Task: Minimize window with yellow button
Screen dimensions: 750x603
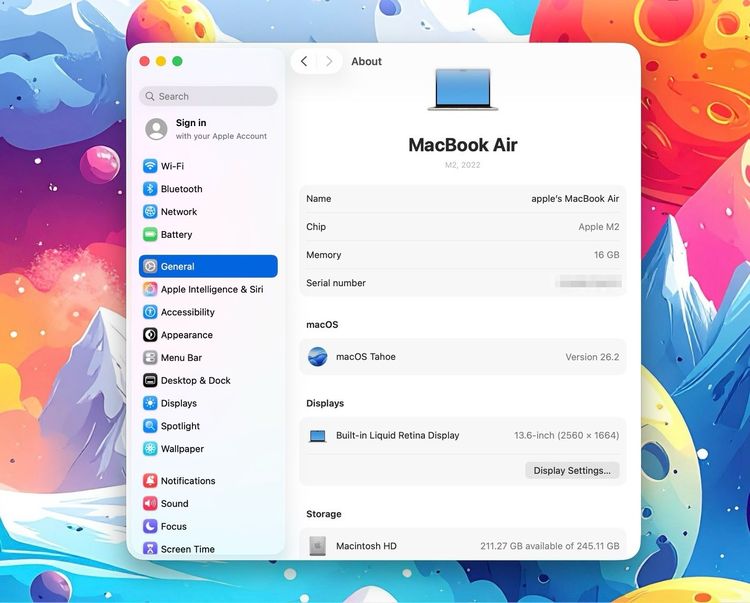Action: 161,61
